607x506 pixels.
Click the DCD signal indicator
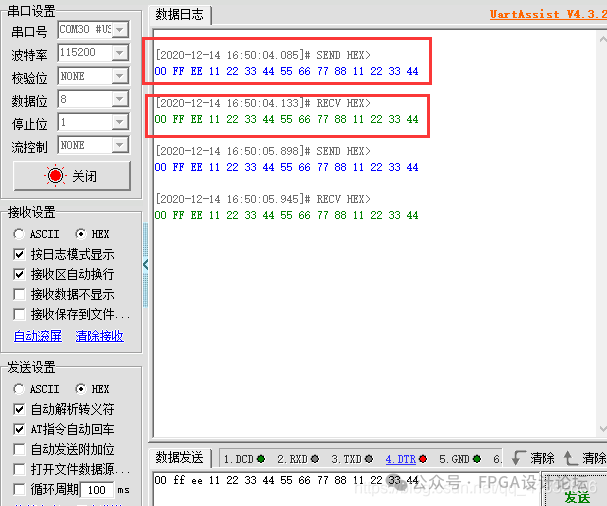(x=243, y=459)
